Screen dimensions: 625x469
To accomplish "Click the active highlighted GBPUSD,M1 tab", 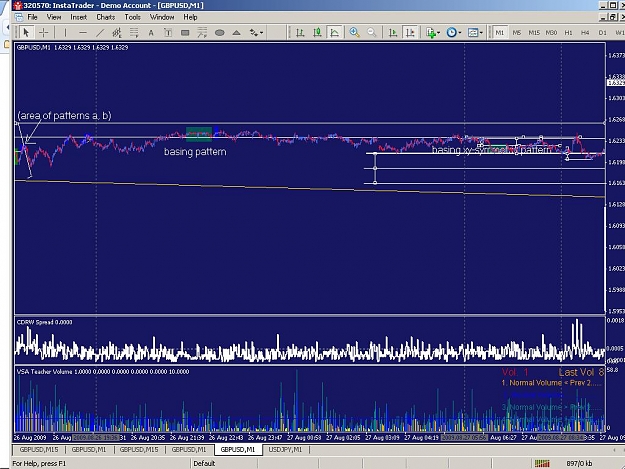I will click(238, 449).
